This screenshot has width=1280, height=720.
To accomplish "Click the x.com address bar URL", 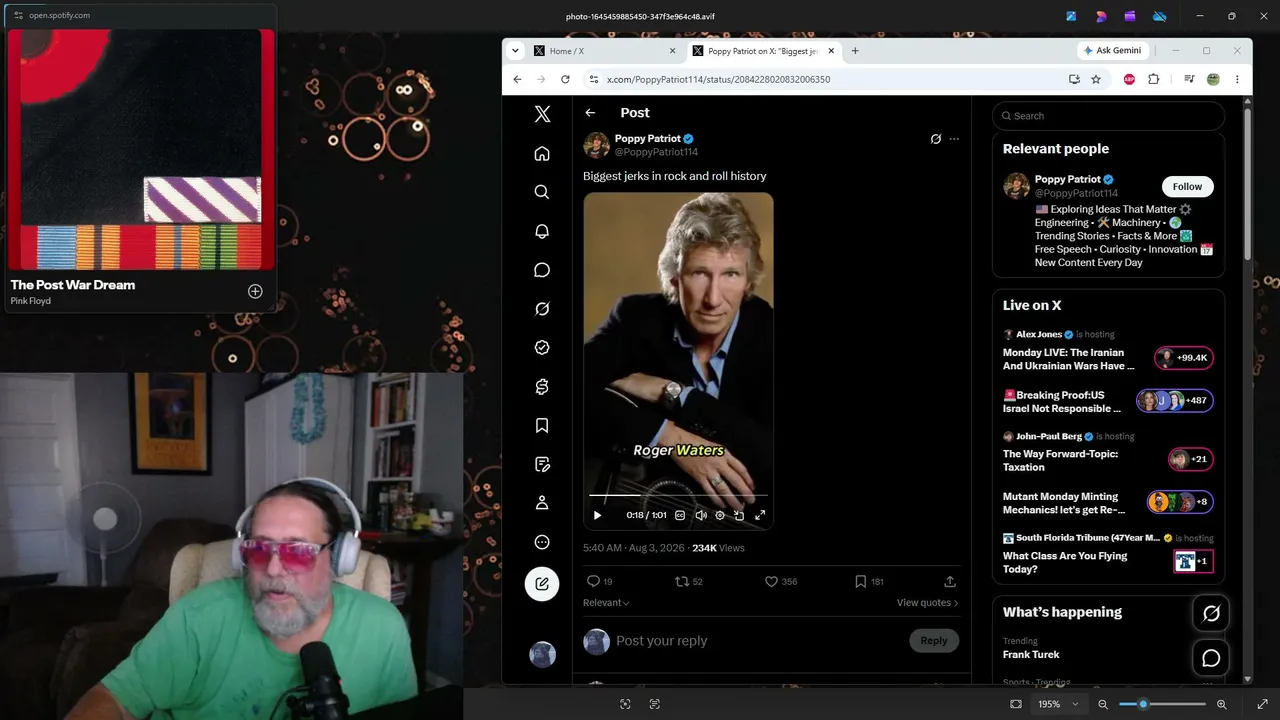I will (718, 79).
